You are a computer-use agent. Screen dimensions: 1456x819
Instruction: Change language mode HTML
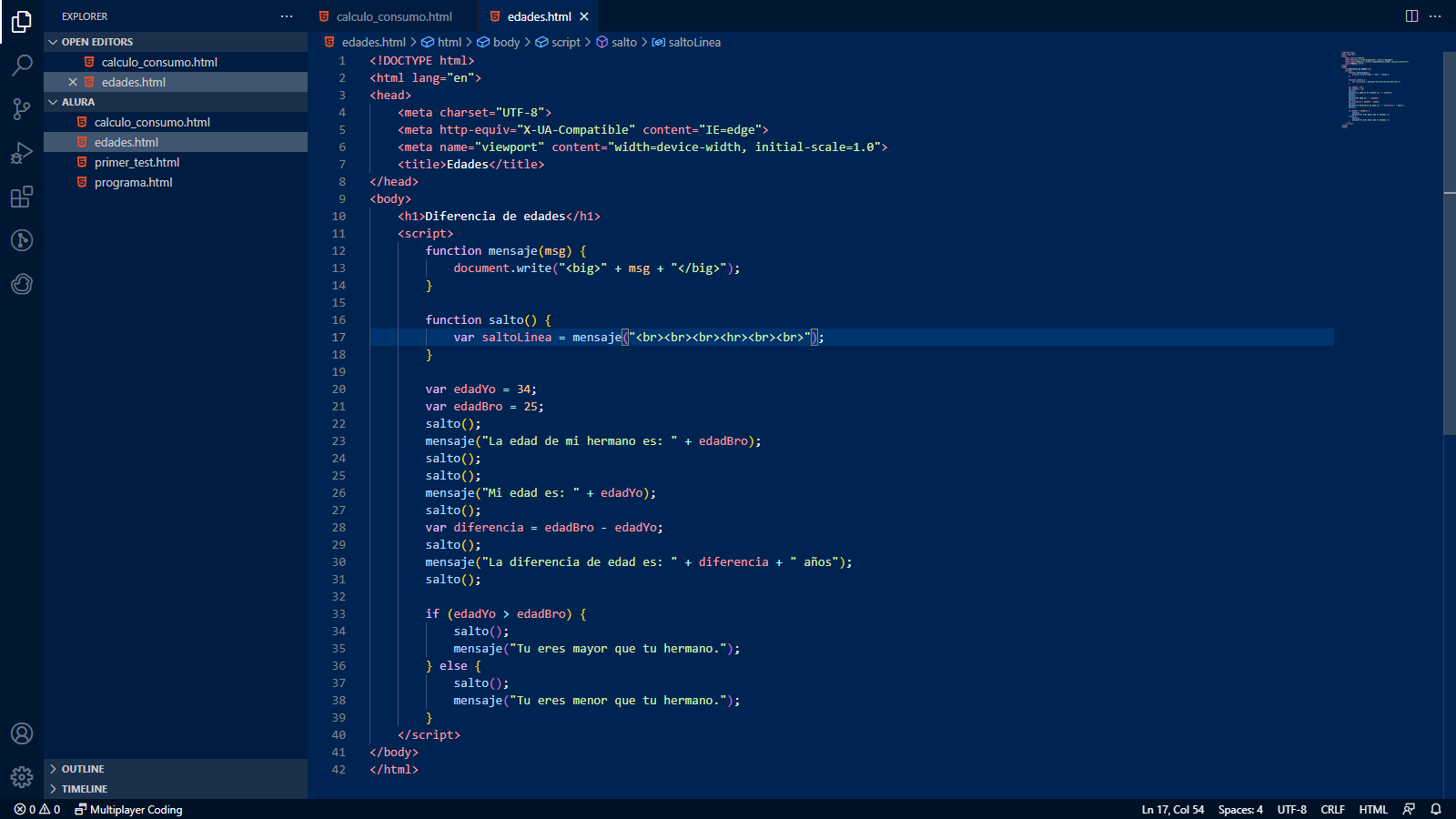point(1373,809)
